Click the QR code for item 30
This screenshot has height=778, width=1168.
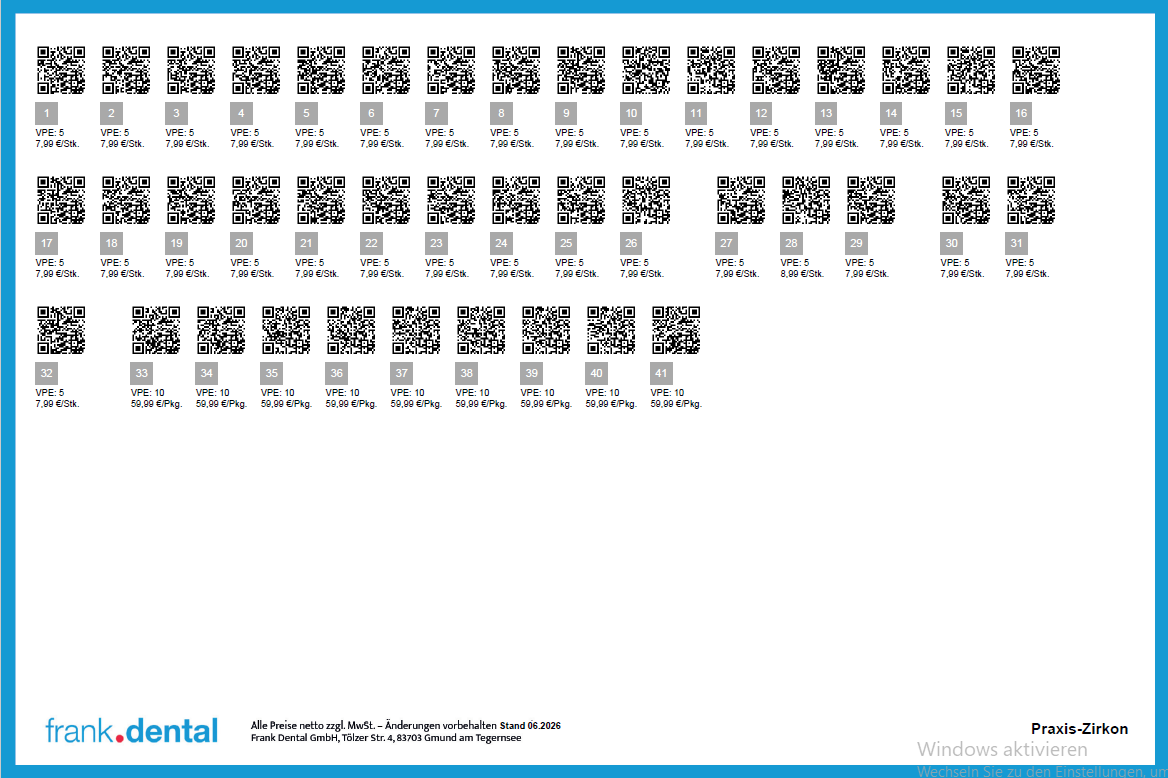click(966, 200)
